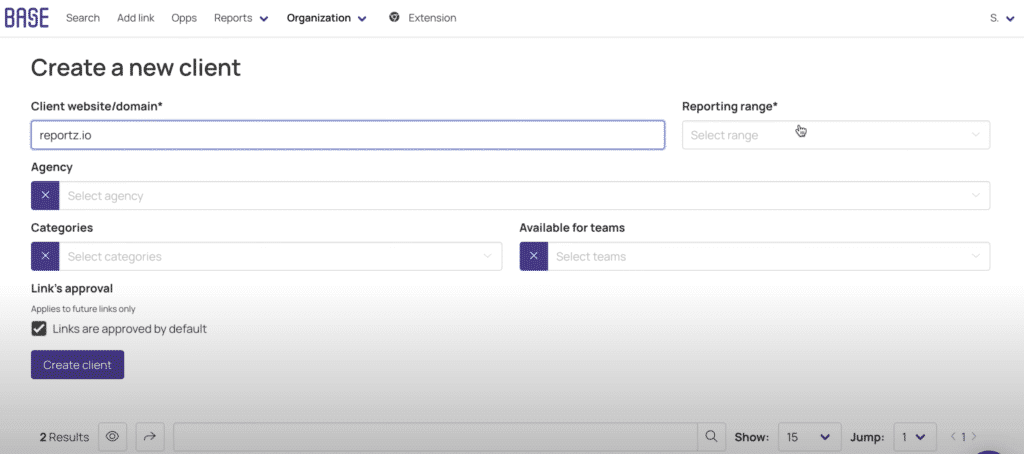The height and width of the screenshot is (454, 1024).
Task: Clear Categories selection using X icon
Action: coord(45,257)
